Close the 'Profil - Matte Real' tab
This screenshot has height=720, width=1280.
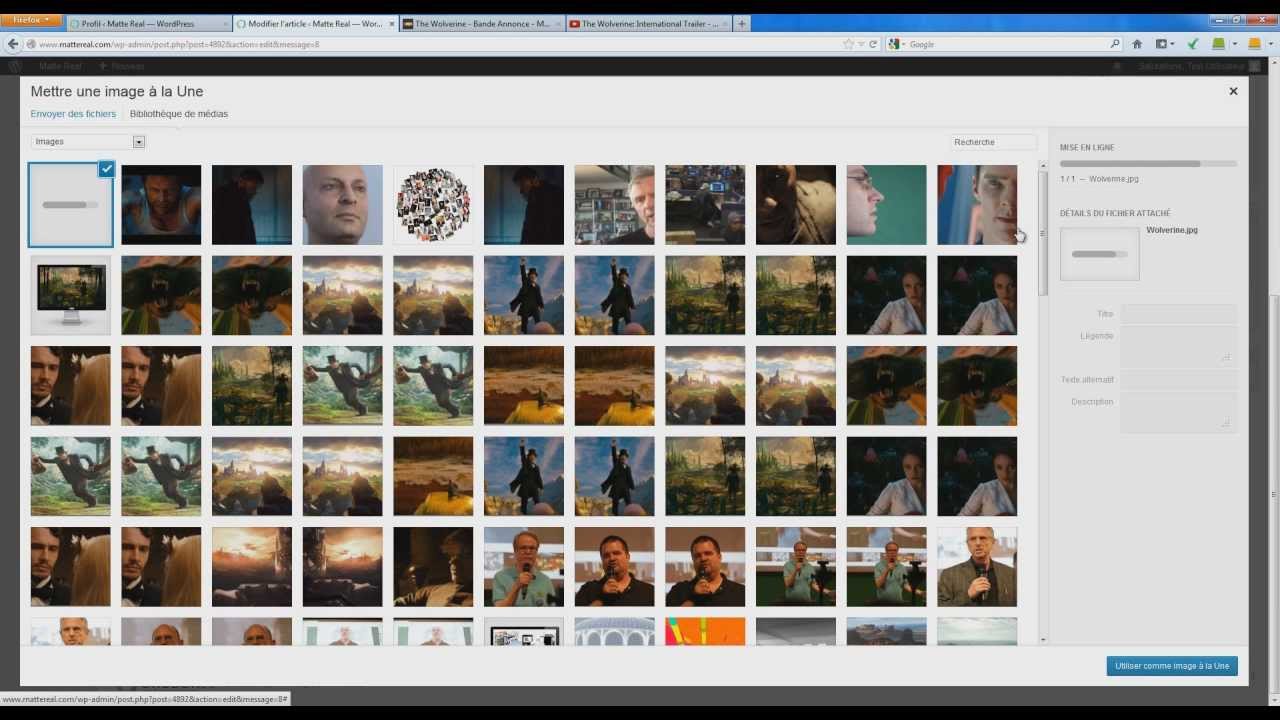pyautogui.click(x=224, y=24)
